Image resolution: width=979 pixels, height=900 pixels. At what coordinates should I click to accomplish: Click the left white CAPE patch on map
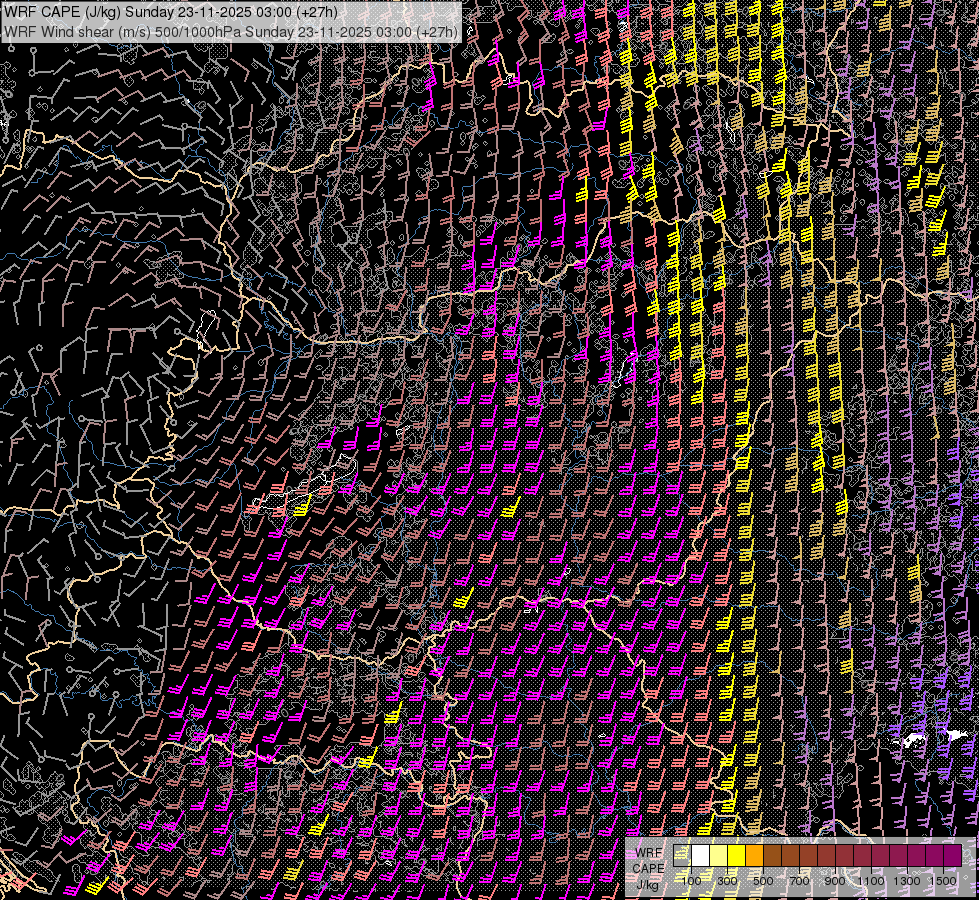911,741
